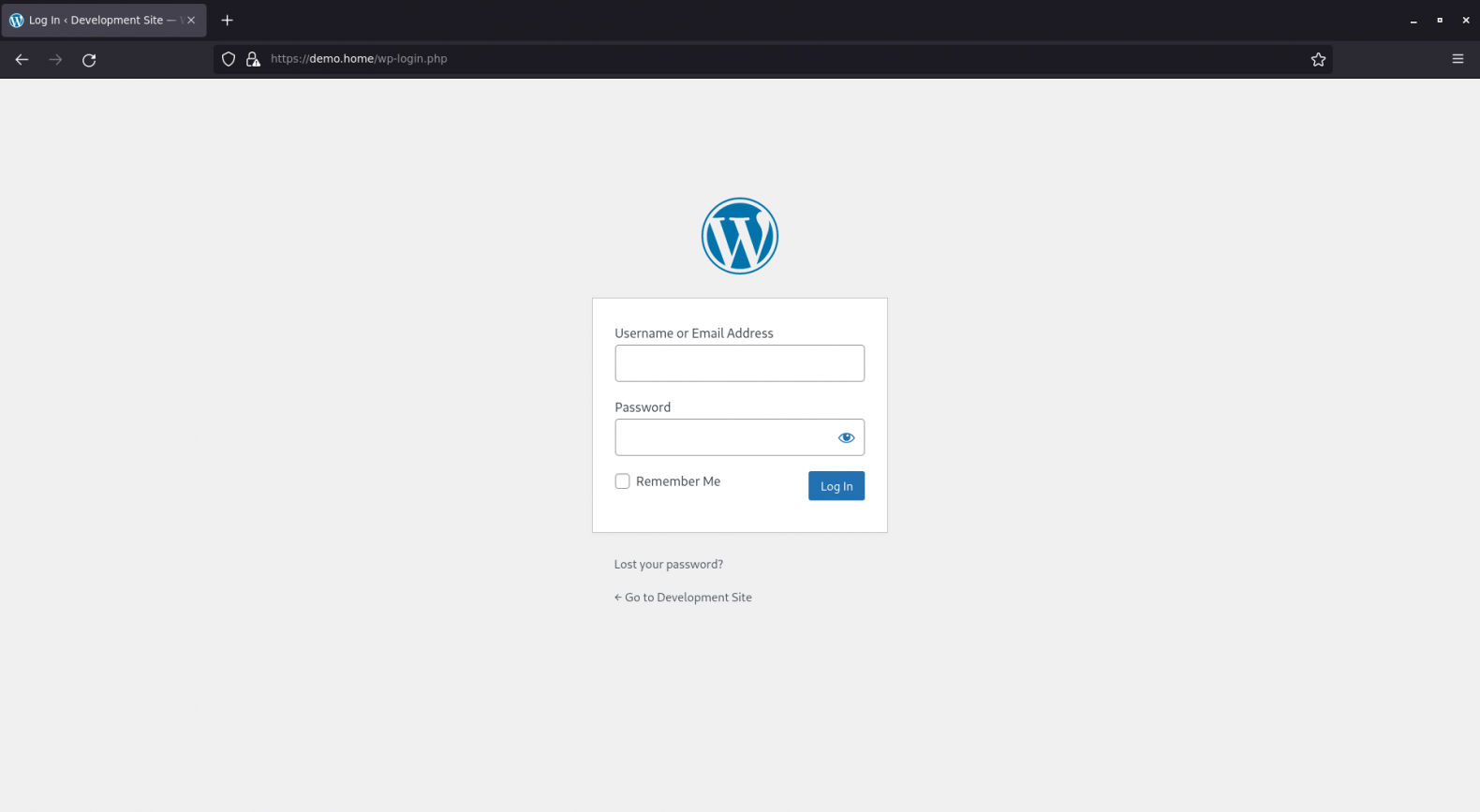The image size is (1480, 812).
Task: Click the WordPress logo above the login form
Action: (x=740, y=236)
